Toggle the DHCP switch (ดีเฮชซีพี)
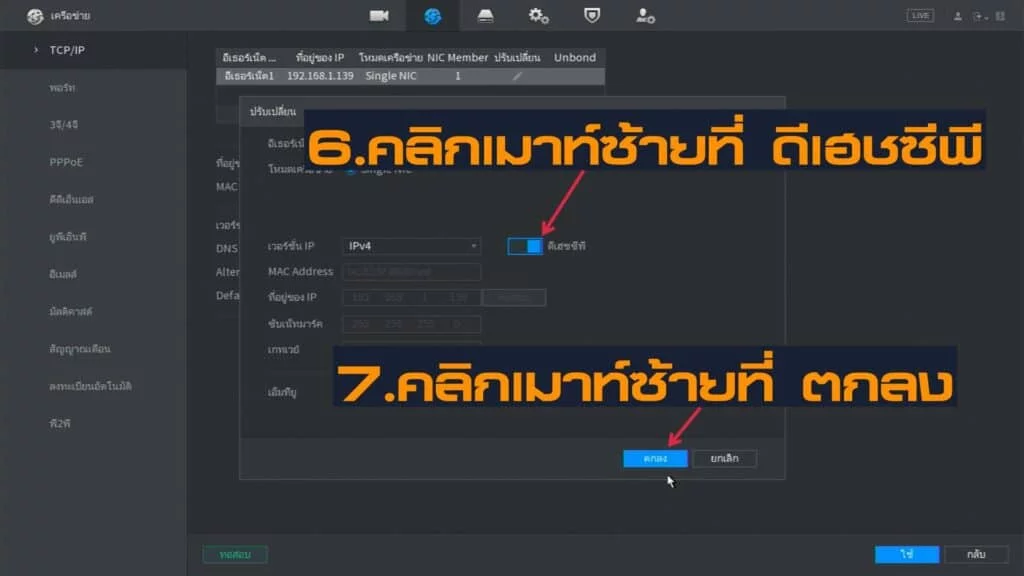Viewport: 1024px width, 576px height. click(525, 246)
